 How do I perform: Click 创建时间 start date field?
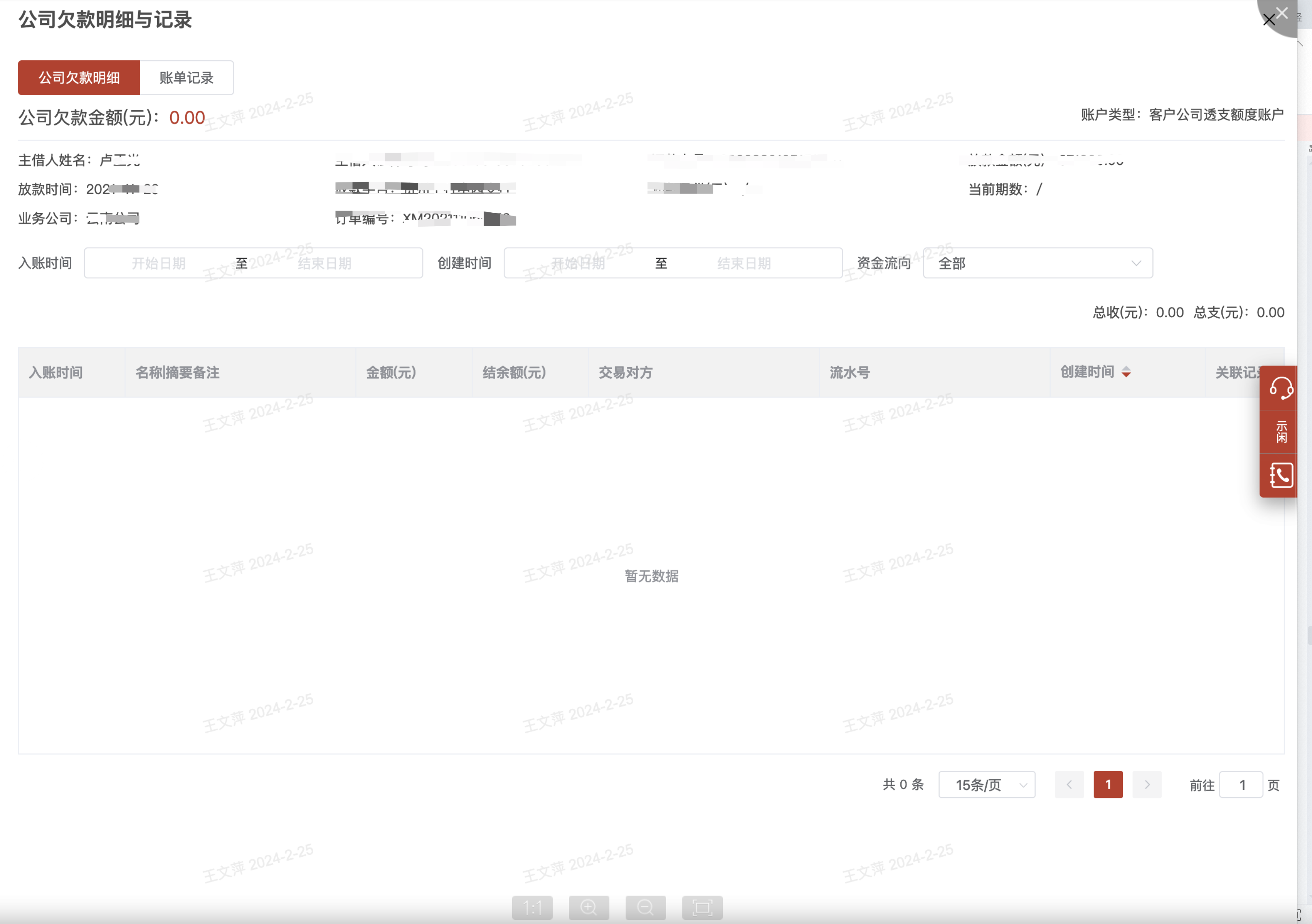coord(578,263)
